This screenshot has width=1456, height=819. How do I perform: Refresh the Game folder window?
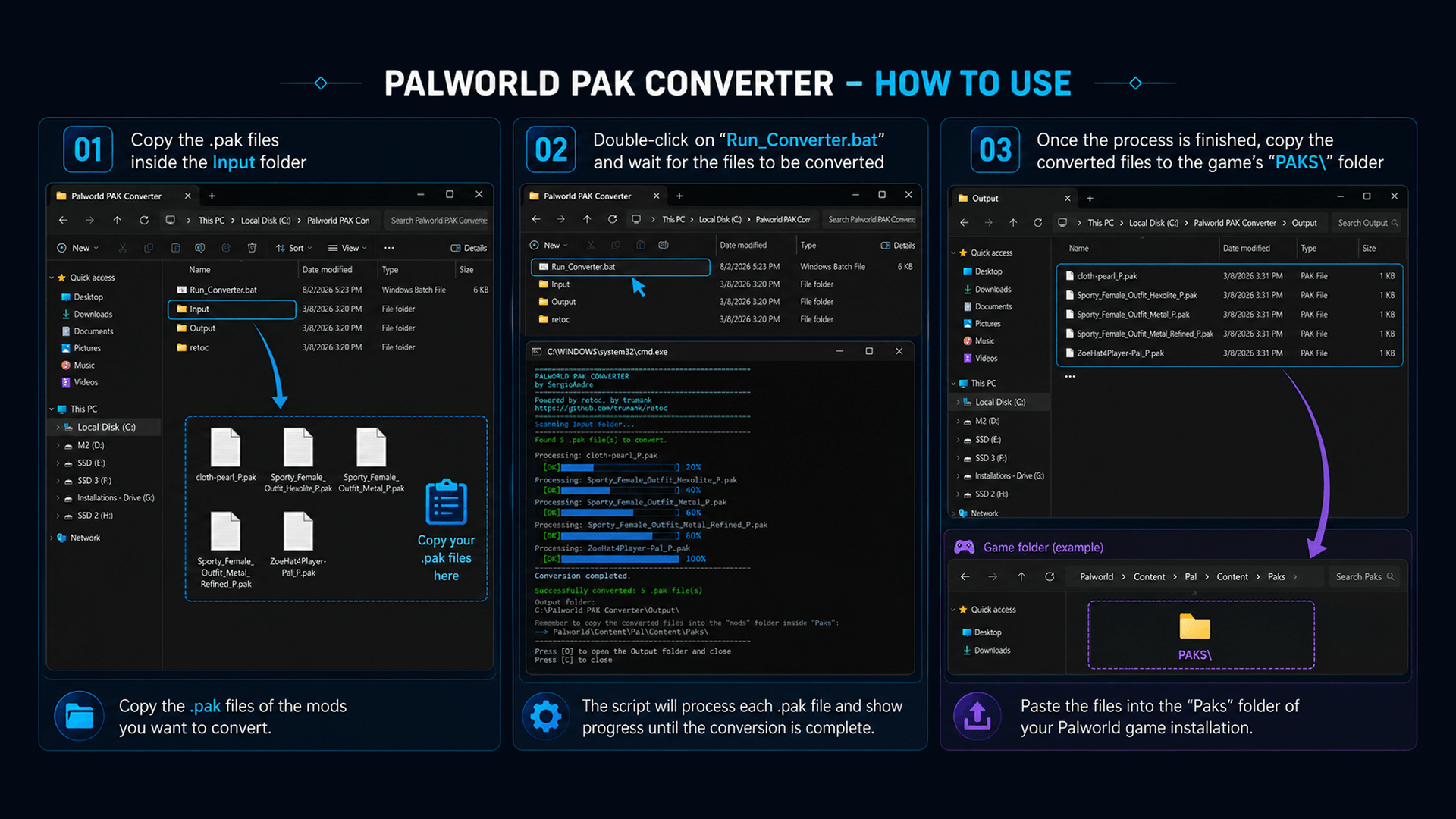(x=1050, y=577)
